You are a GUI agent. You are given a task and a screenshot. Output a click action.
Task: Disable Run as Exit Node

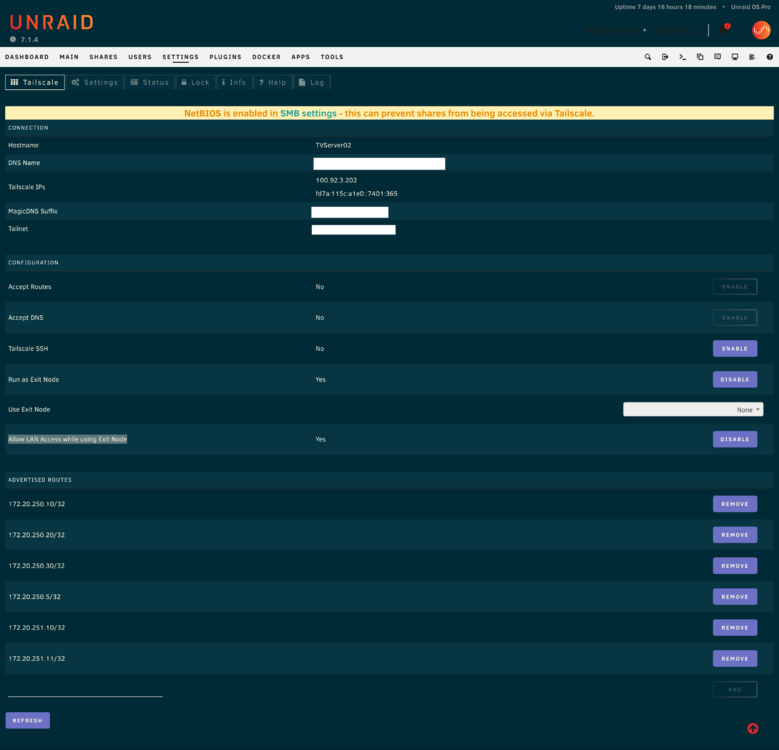(735, 379)
